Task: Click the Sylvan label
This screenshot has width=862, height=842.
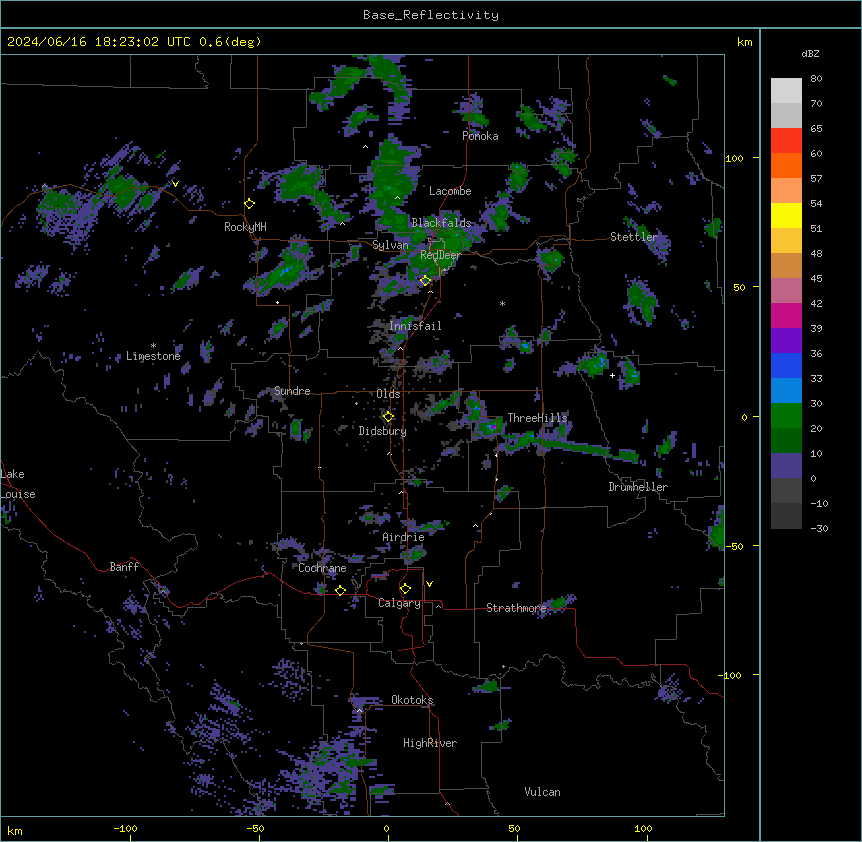Action: [390, 245]
